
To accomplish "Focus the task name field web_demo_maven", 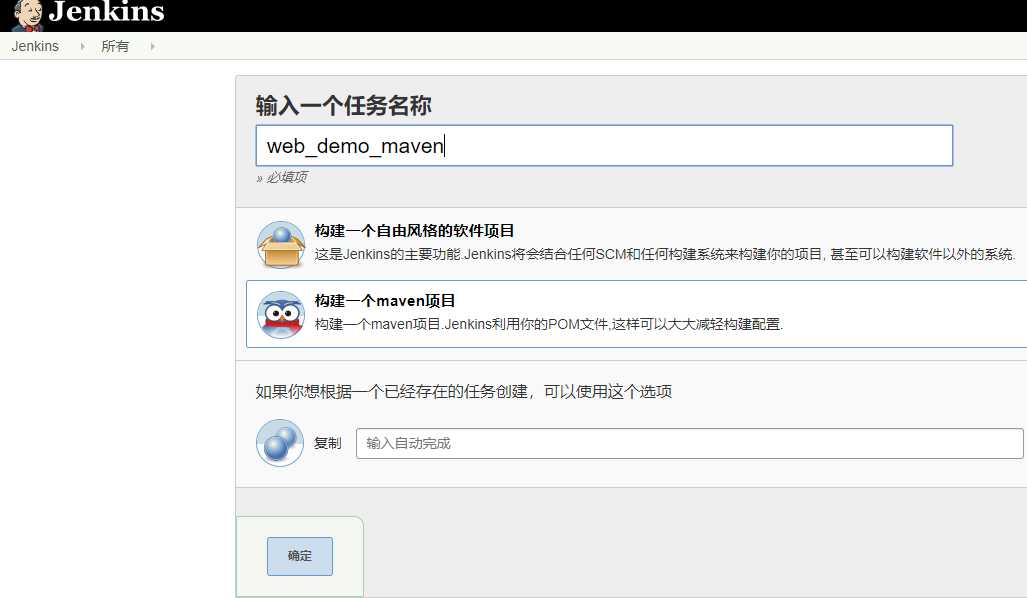I will (604, 145).
